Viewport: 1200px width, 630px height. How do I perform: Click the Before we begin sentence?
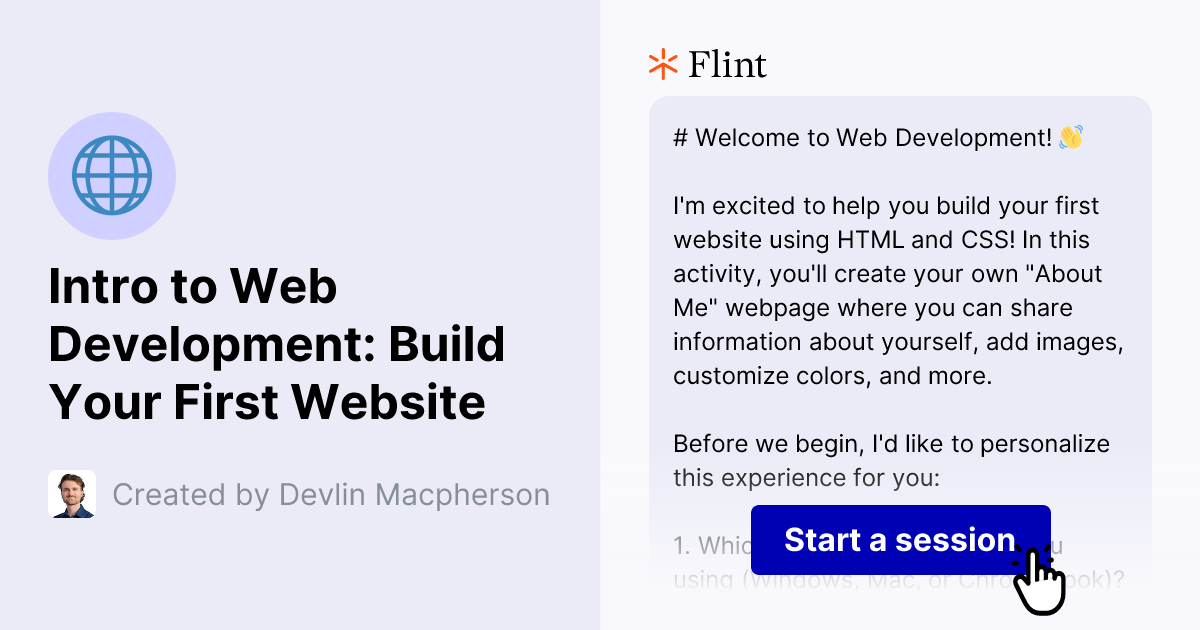click(x=891, y=443)
